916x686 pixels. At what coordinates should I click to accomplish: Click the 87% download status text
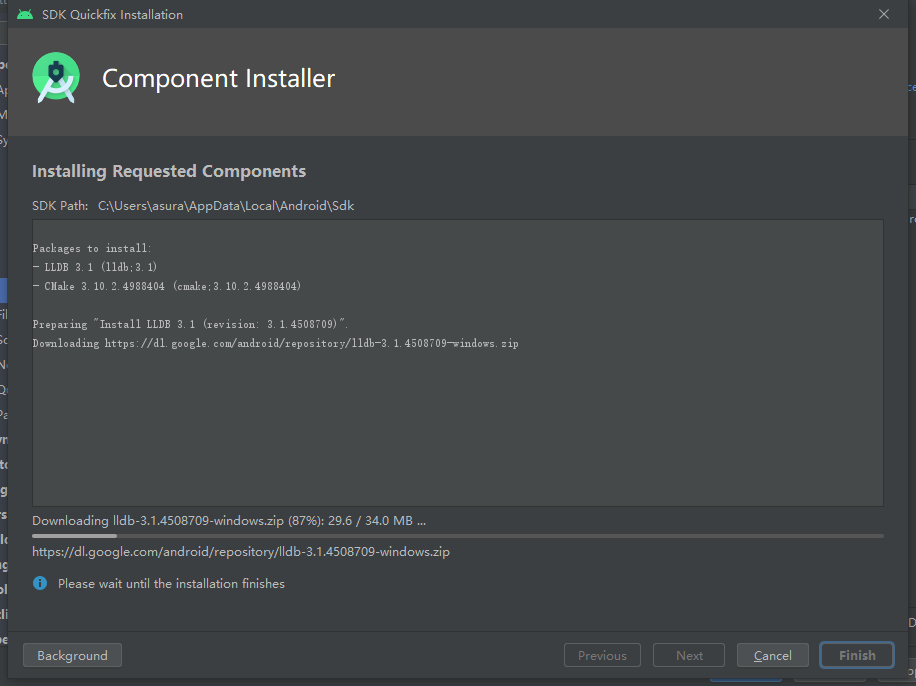click(x=229, y=521)
